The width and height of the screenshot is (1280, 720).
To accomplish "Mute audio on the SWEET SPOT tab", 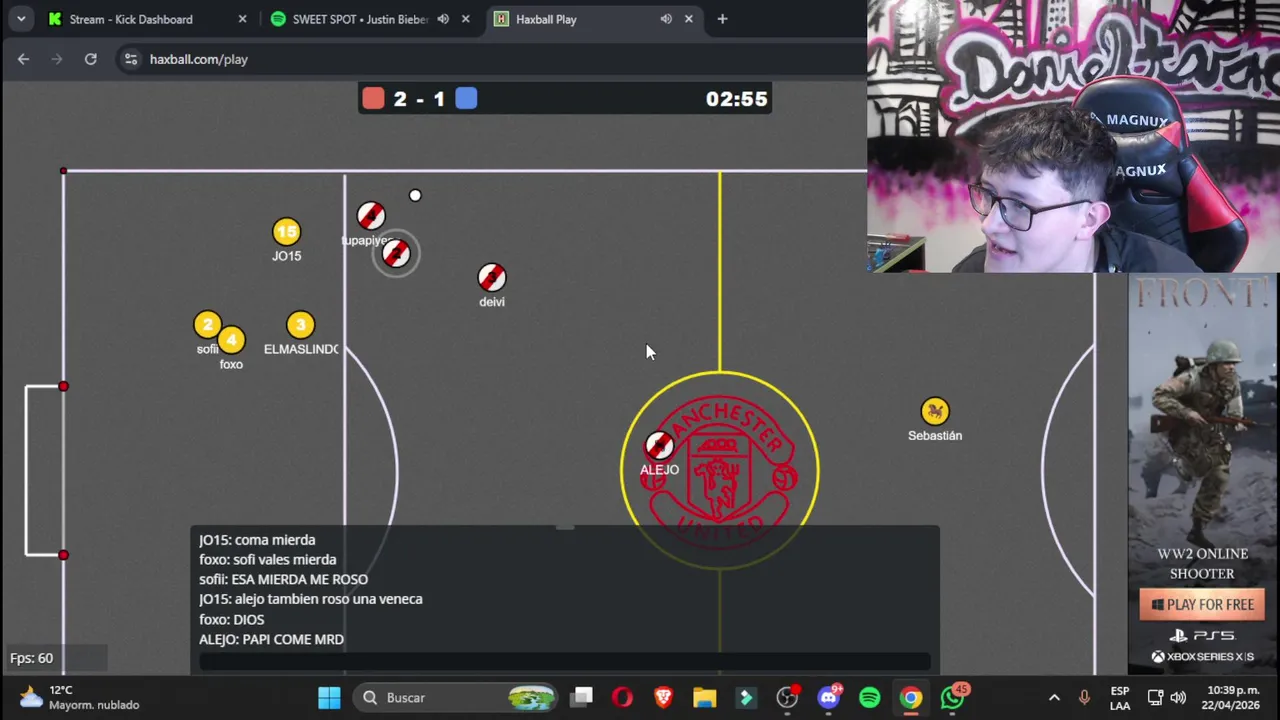I will [x=443, y=19].
